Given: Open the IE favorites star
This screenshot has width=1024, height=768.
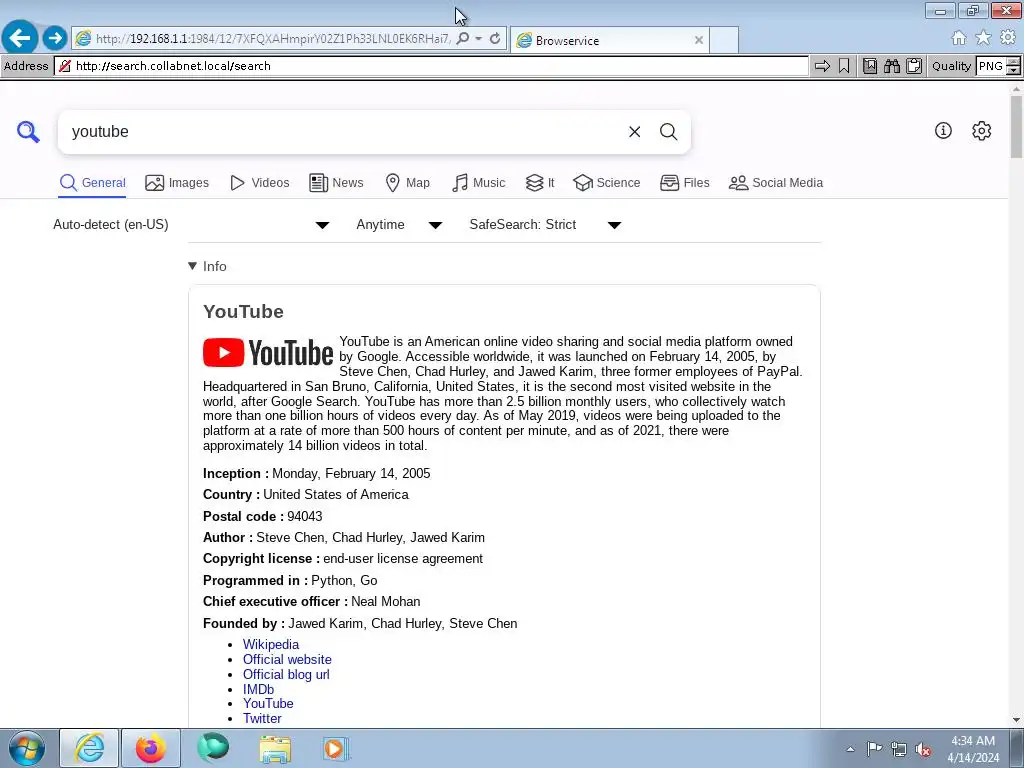Looking at the screenshot, I should 983,38.
